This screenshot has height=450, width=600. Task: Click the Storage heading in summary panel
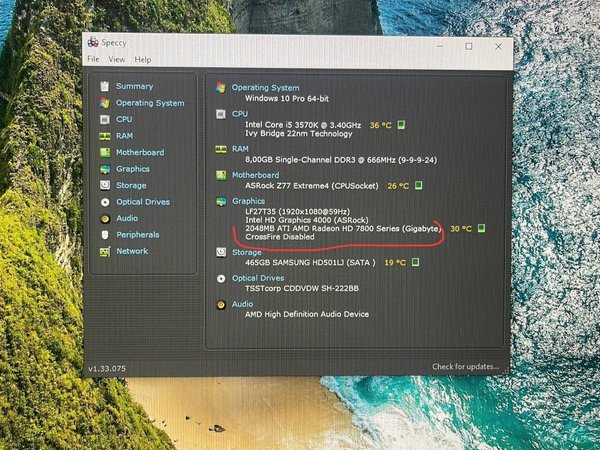[x=247, y=254]
